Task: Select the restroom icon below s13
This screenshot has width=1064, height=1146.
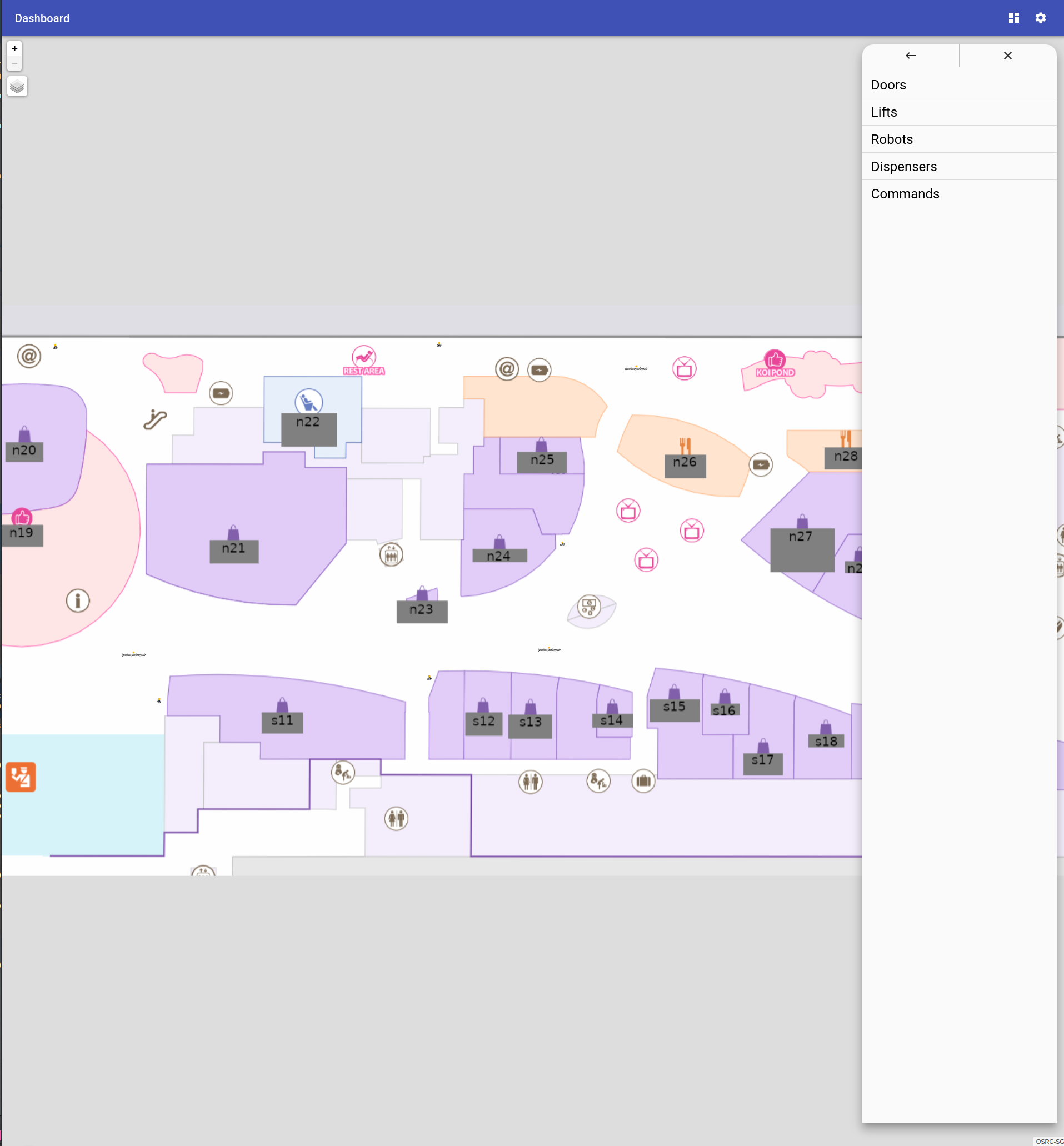Action: pyautogui.click(x=531, y=782)
